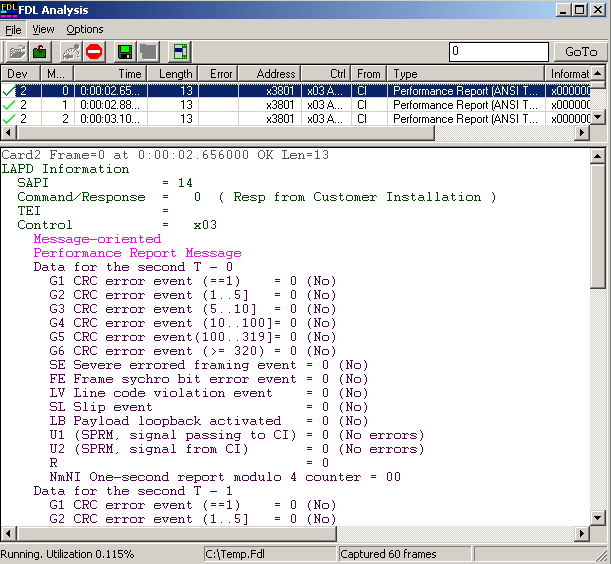Click the scroll up arrow of decode pane
Image resolution: width=611 pixels, height=564 pixels.
[x=598, y=156]
